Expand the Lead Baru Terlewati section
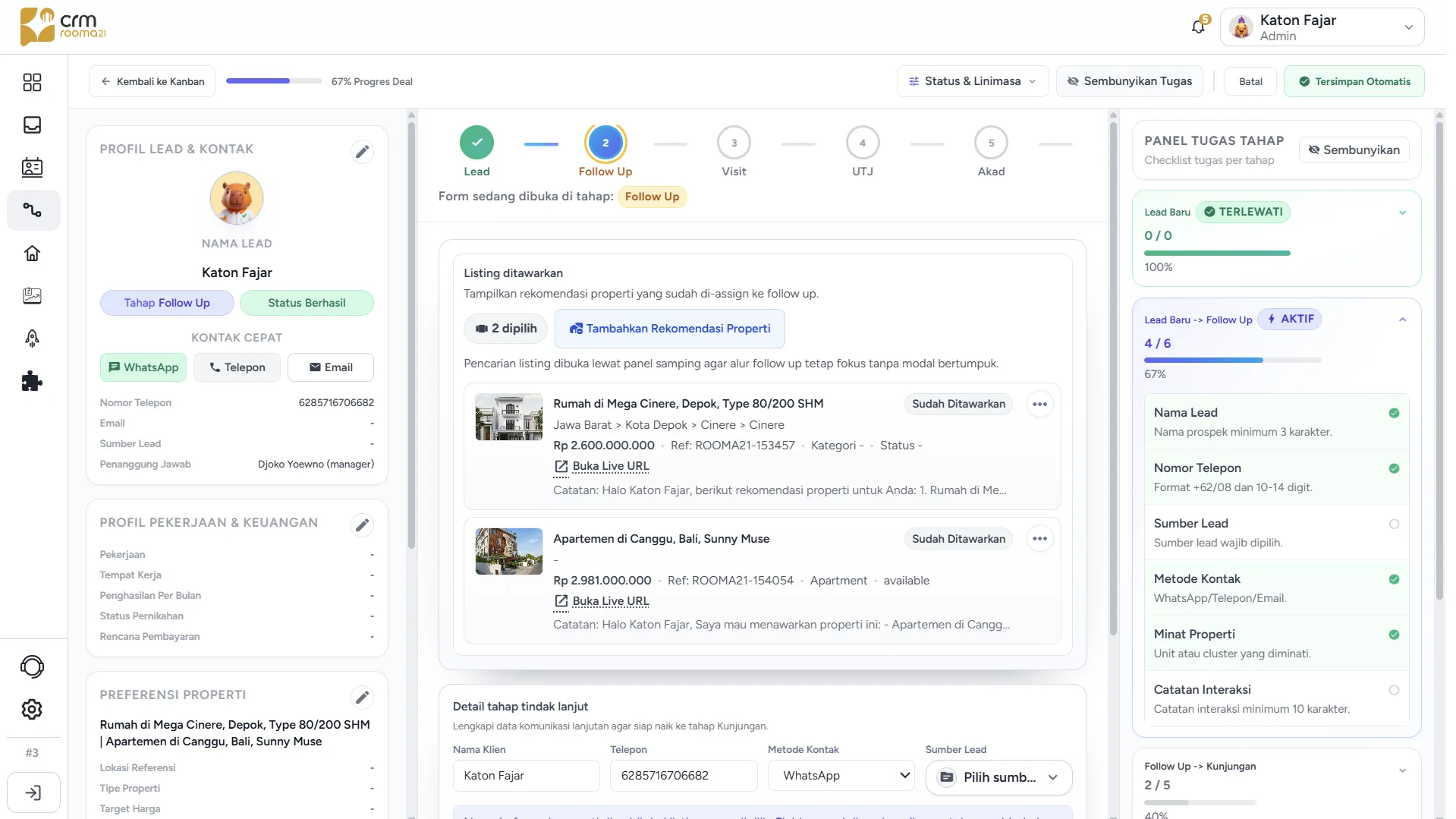Viewport: 1456px width, 819px height. (1402, 213)
